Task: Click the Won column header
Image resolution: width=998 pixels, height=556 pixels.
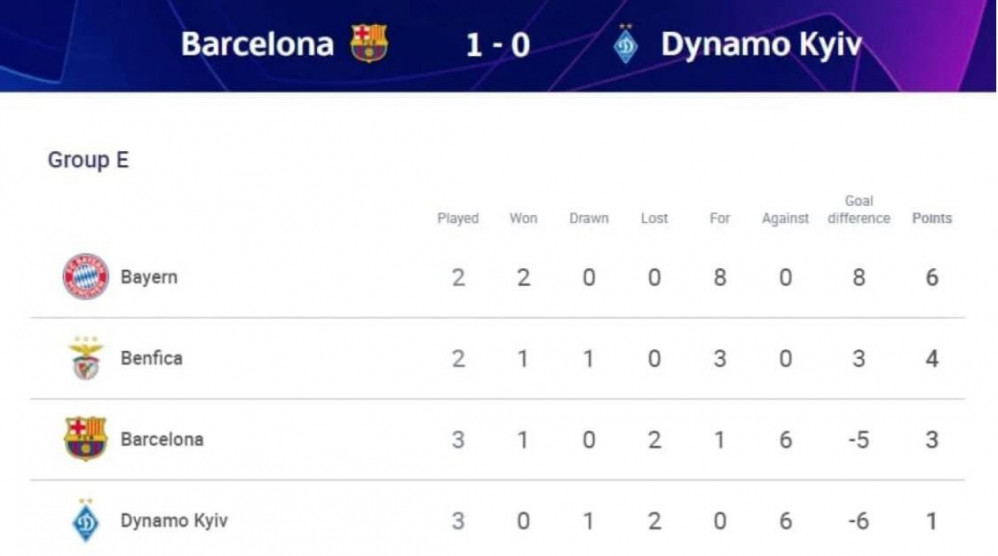Action: 523,218
